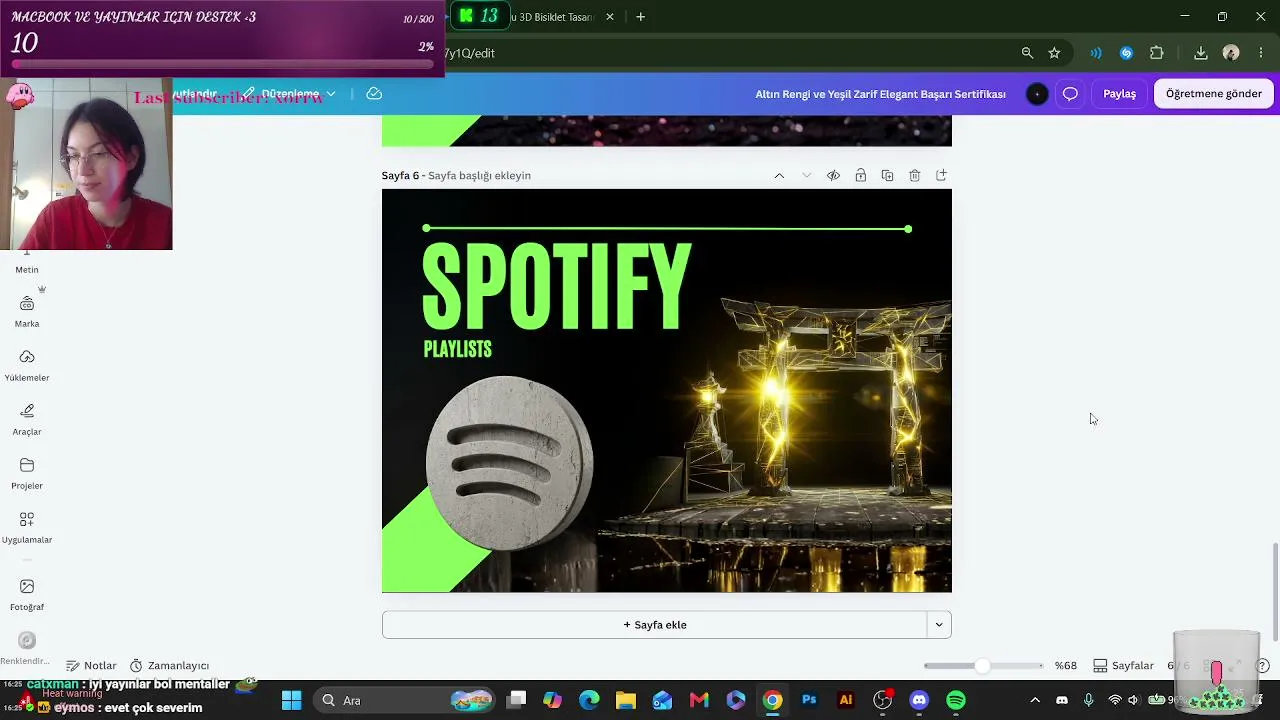Open the Yüklemeler uploads panel
Screen dimensions: 1280x720
click(x=27, y=365)
